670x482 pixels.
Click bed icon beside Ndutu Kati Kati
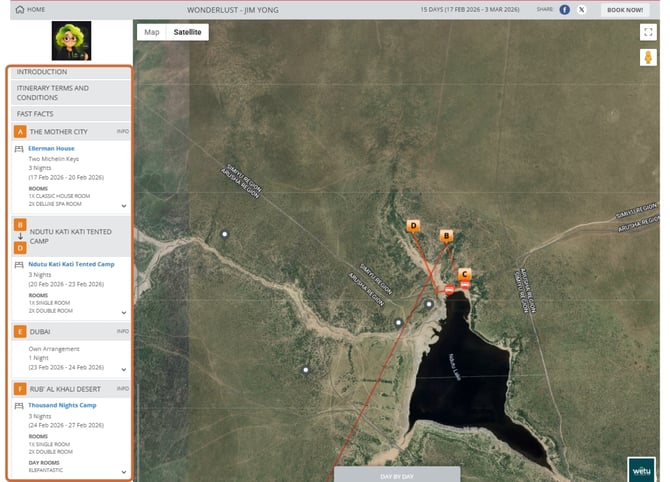point(19,265)
